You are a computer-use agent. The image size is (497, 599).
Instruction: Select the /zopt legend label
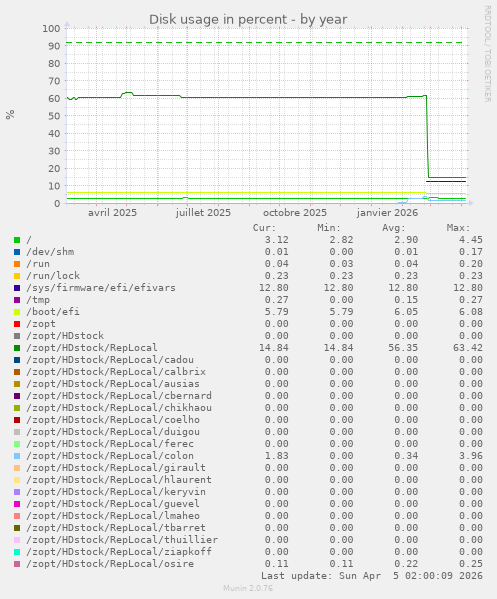point(41,324)
